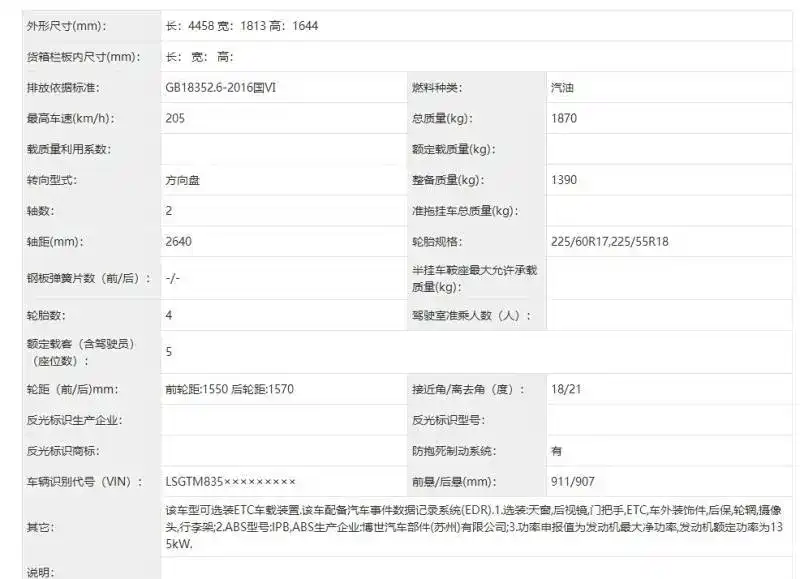
Task: Select the anti-lock braking value 有
Action: 557,451
